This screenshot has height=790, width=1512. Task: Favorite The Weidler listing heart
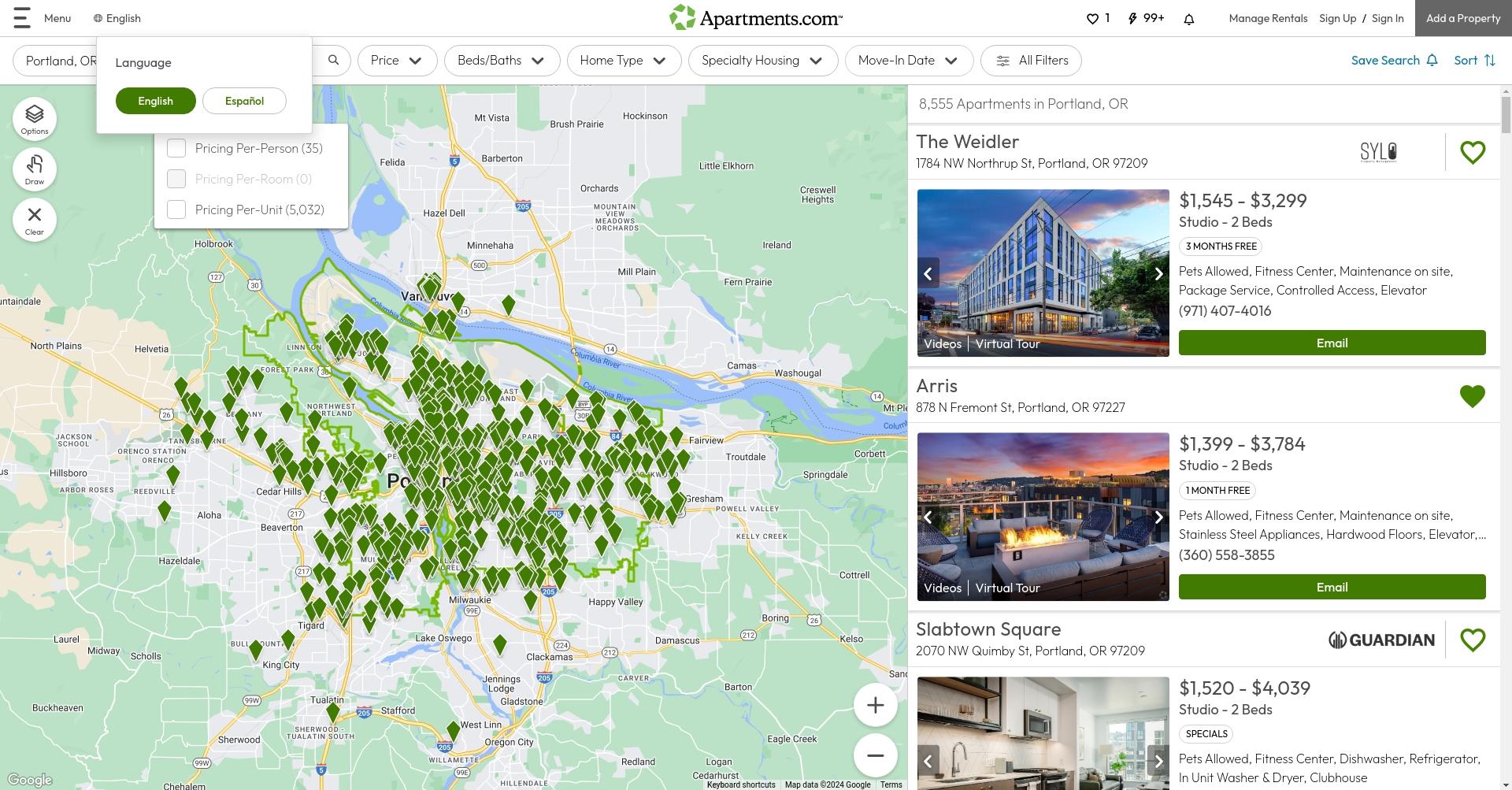(x=1473, y=152)
